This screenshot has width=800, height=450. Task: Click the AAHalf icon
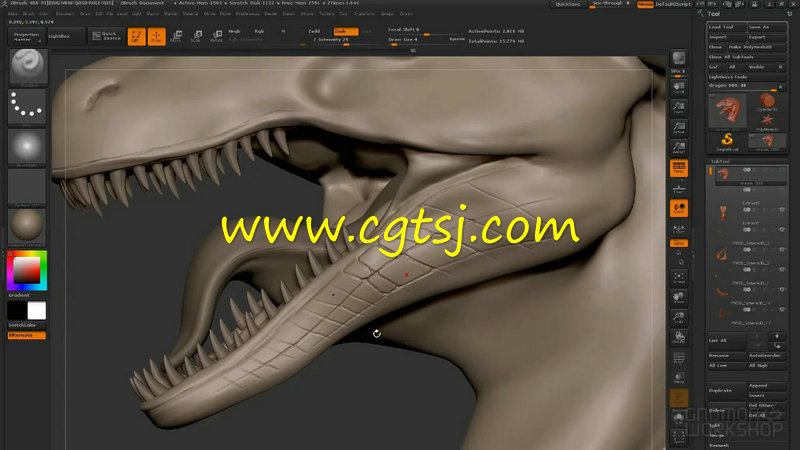coord(679,147)
